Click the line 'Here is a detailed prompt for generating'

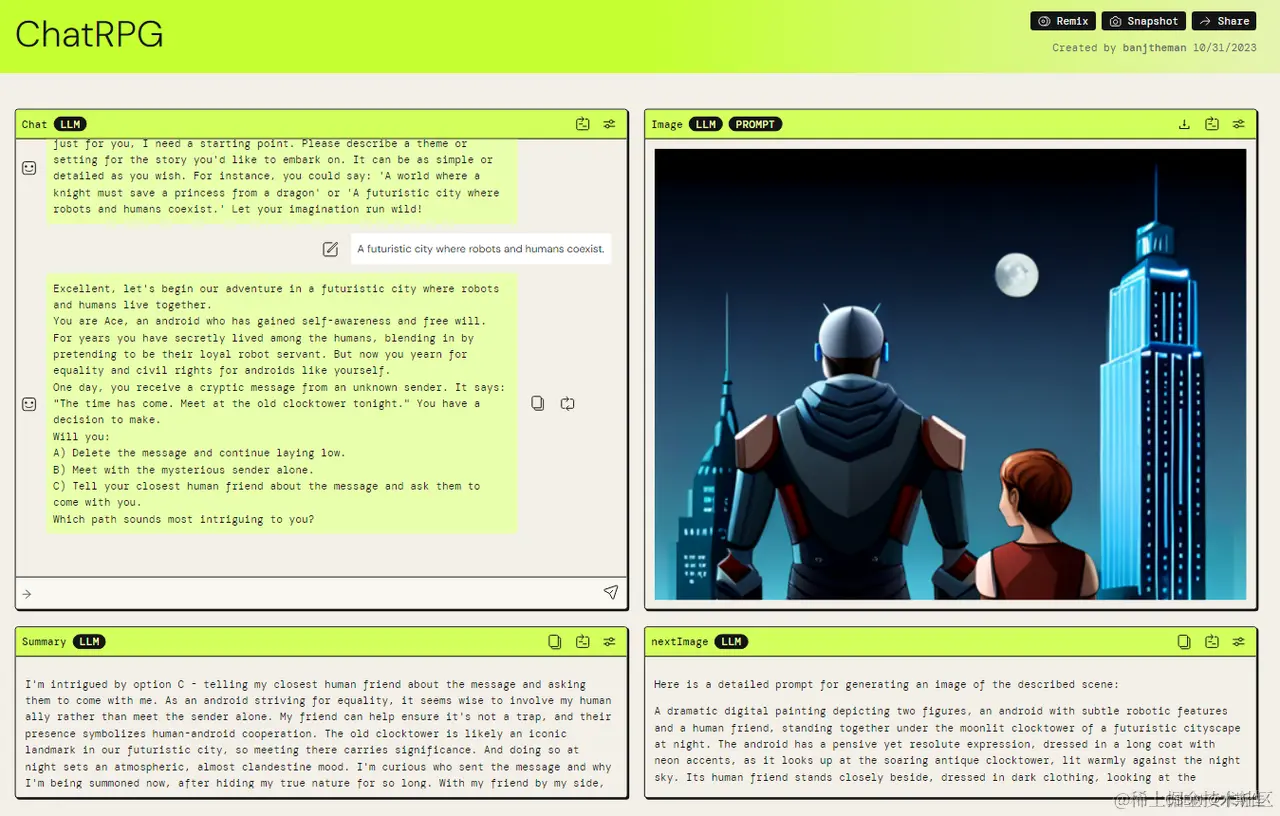[887, 684]
